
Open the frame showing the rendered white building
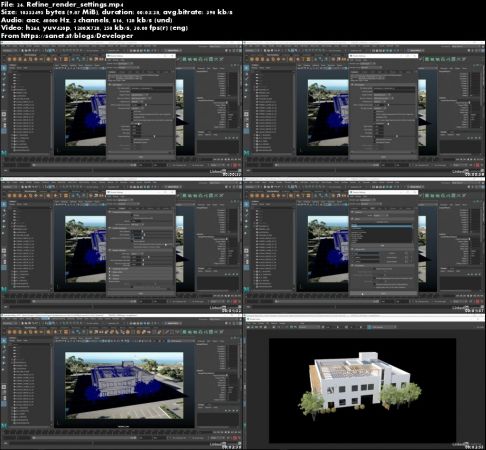[364, 382]
